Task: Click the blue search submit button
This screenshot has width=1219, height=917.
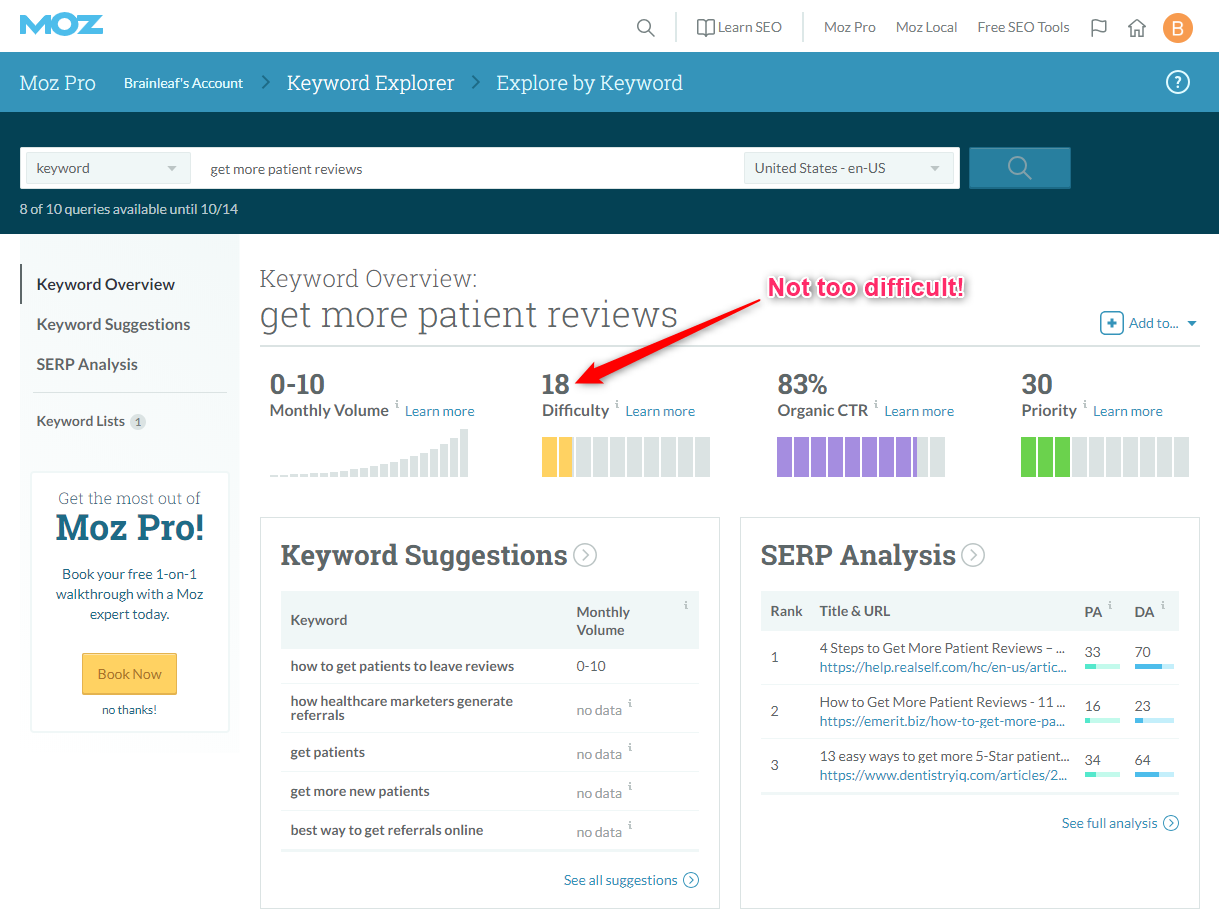Action: click(x=1020, y=168)
